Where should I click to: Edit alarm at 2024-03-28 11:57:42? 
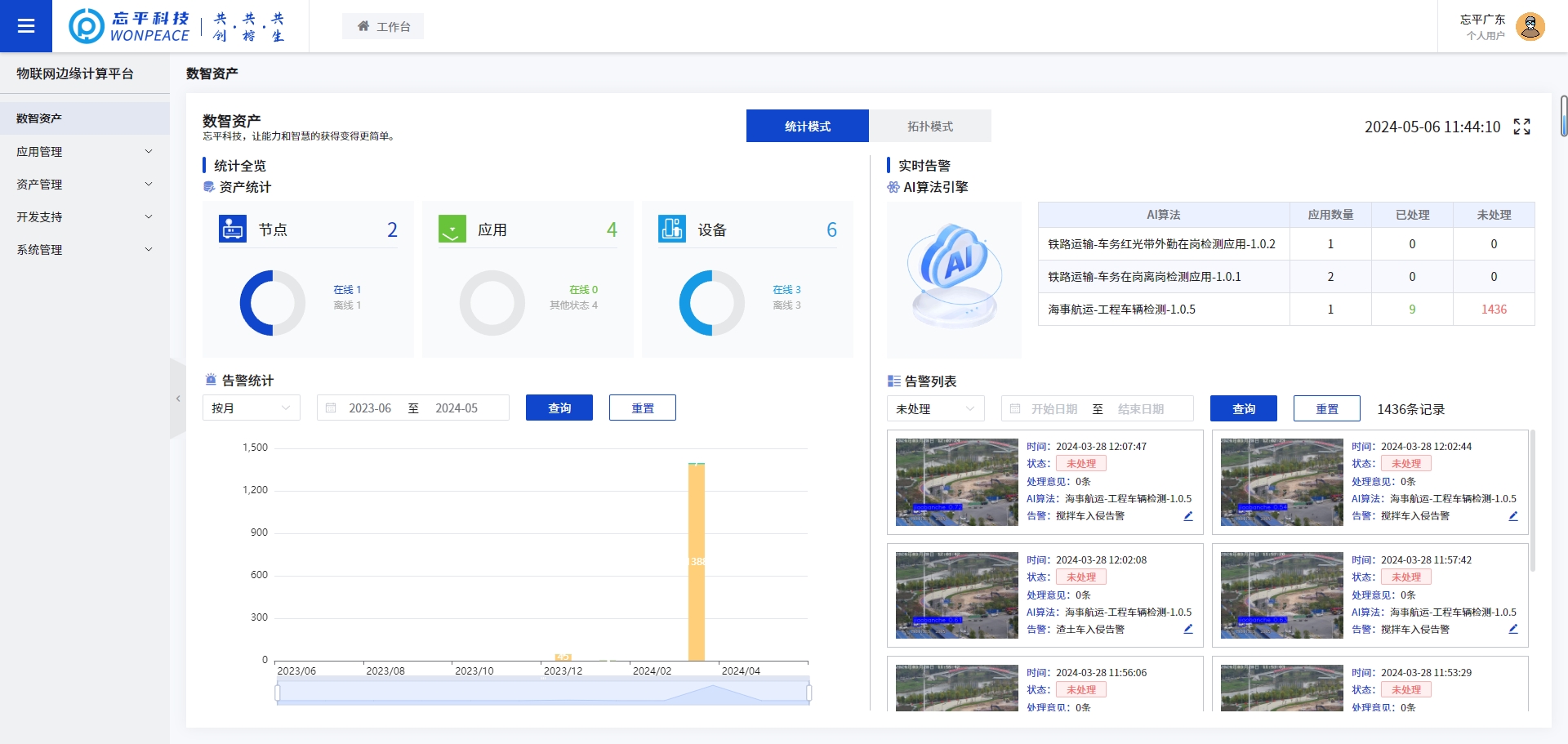point(1513,629)
